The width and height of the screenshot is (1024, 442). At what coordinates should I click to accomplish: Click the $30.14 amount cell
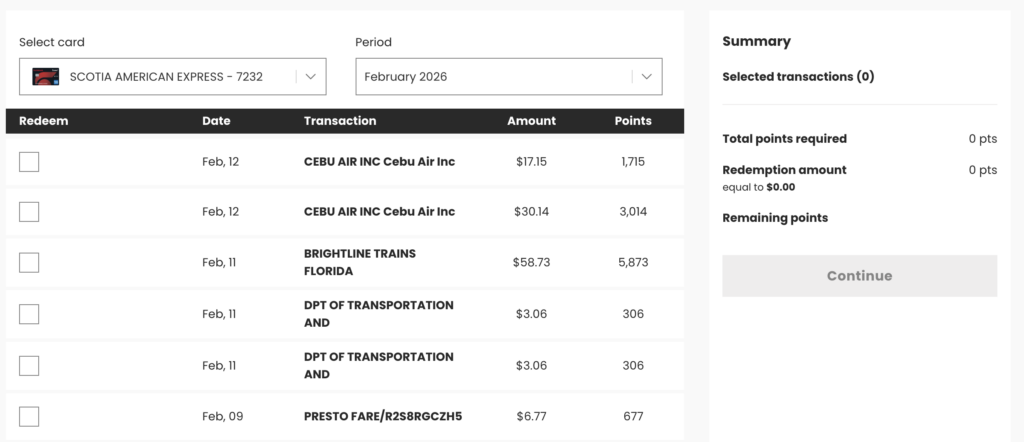(x=532, y=212)
